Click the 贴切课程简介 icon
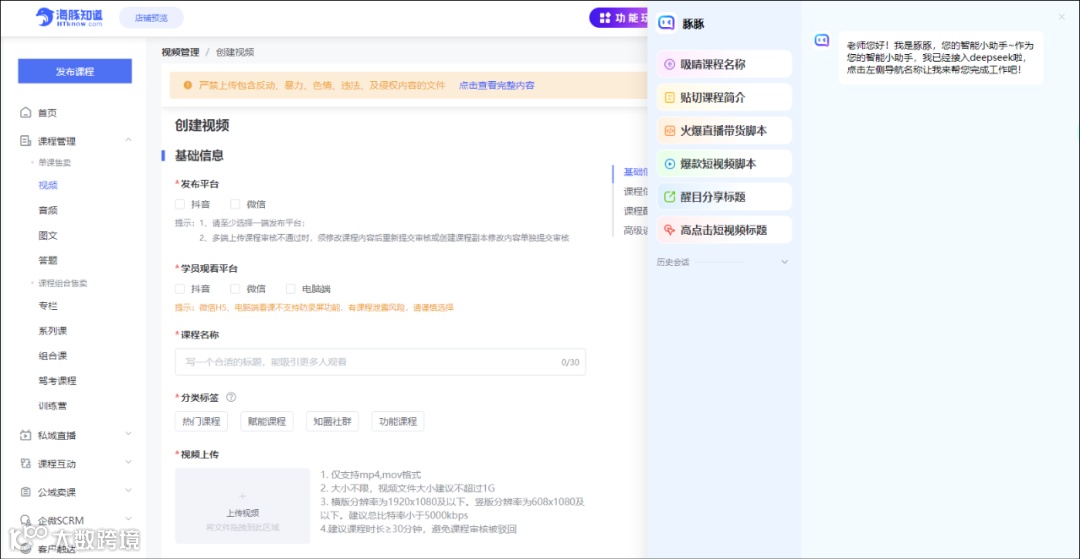Screen dimensions: 1080x559 pyautogui.click(x=669, y=97)
